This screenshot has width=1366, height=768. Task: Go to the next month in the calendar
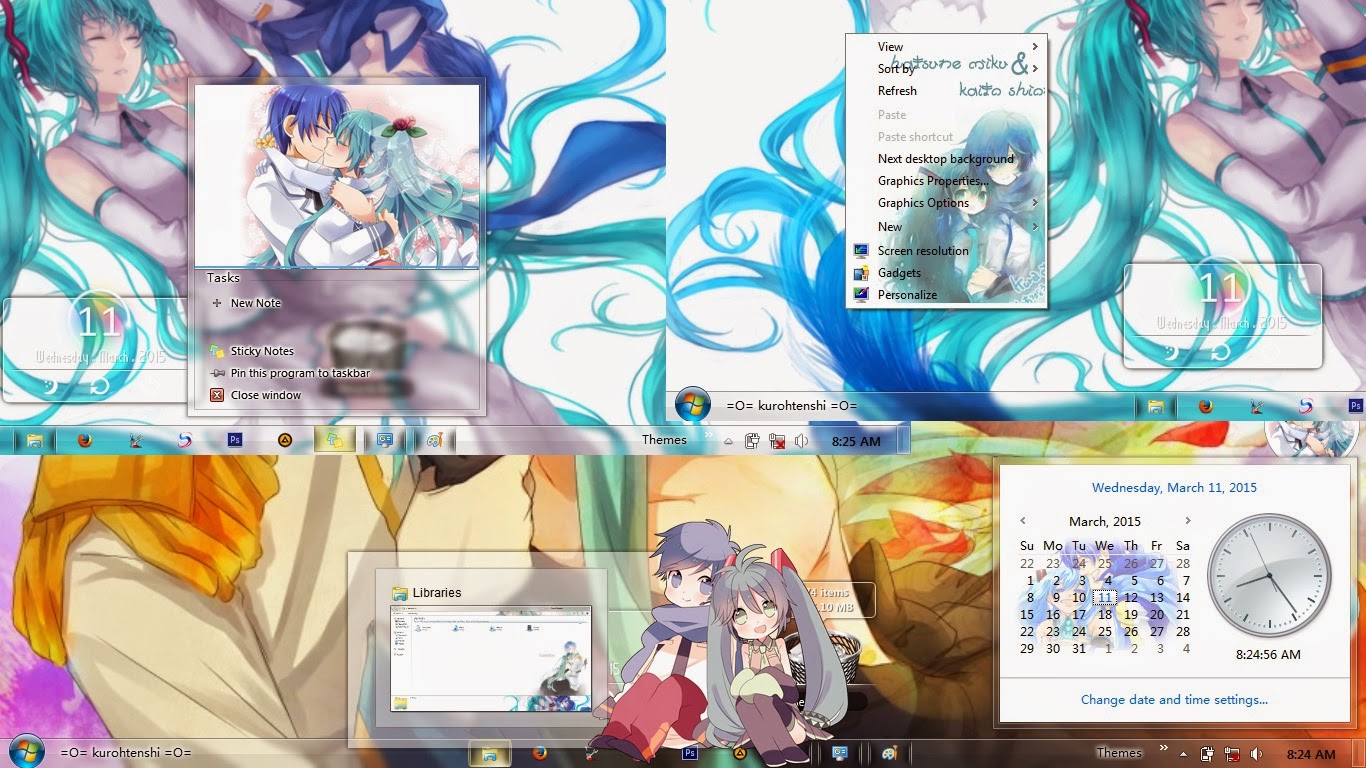coord(1187,521)
